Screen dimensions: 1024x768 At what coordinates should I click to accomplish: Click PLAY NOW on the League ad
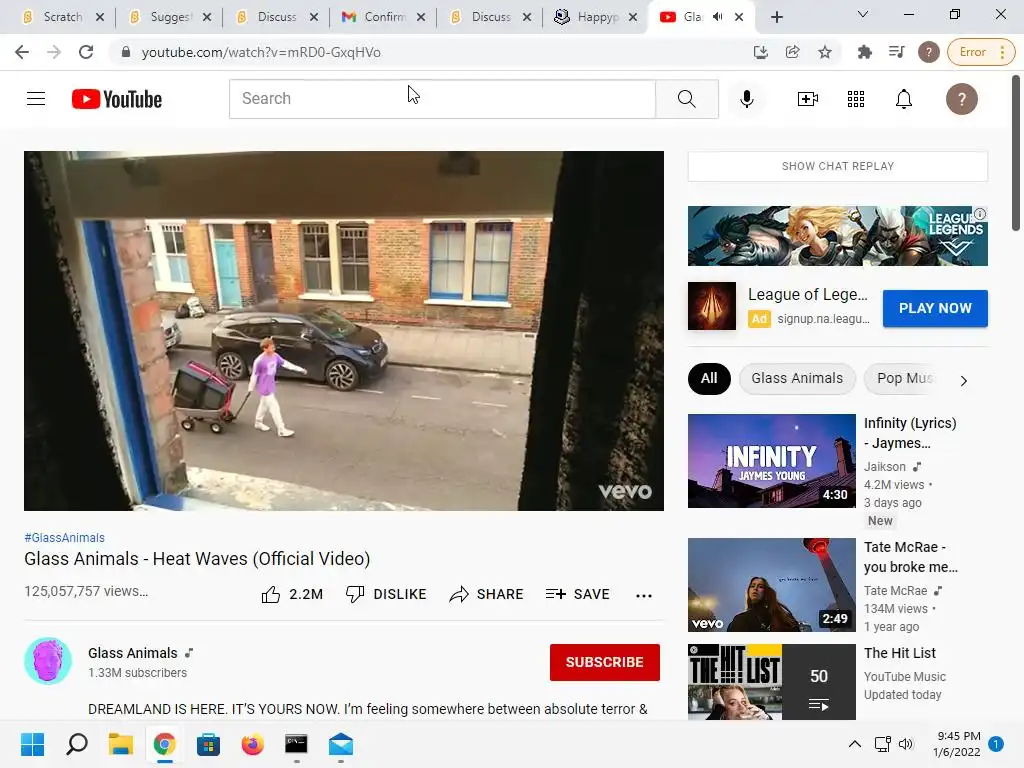[x=935, y=308]
